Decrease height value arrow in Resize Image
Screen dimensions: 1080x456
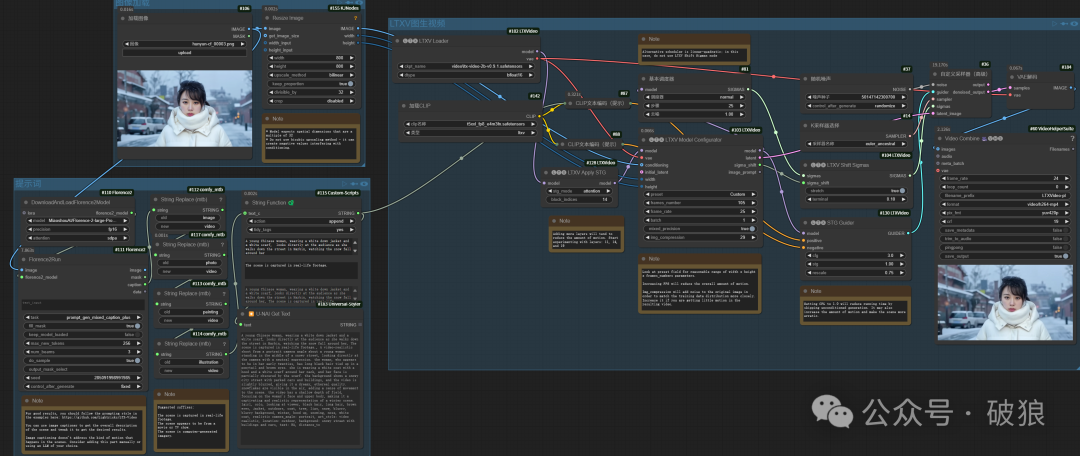(269, 66)
